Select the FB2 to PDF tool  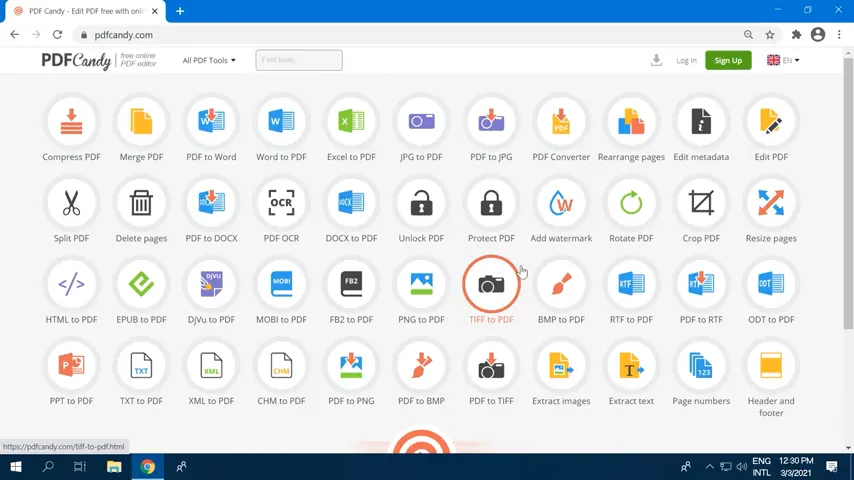pos(351,284)
